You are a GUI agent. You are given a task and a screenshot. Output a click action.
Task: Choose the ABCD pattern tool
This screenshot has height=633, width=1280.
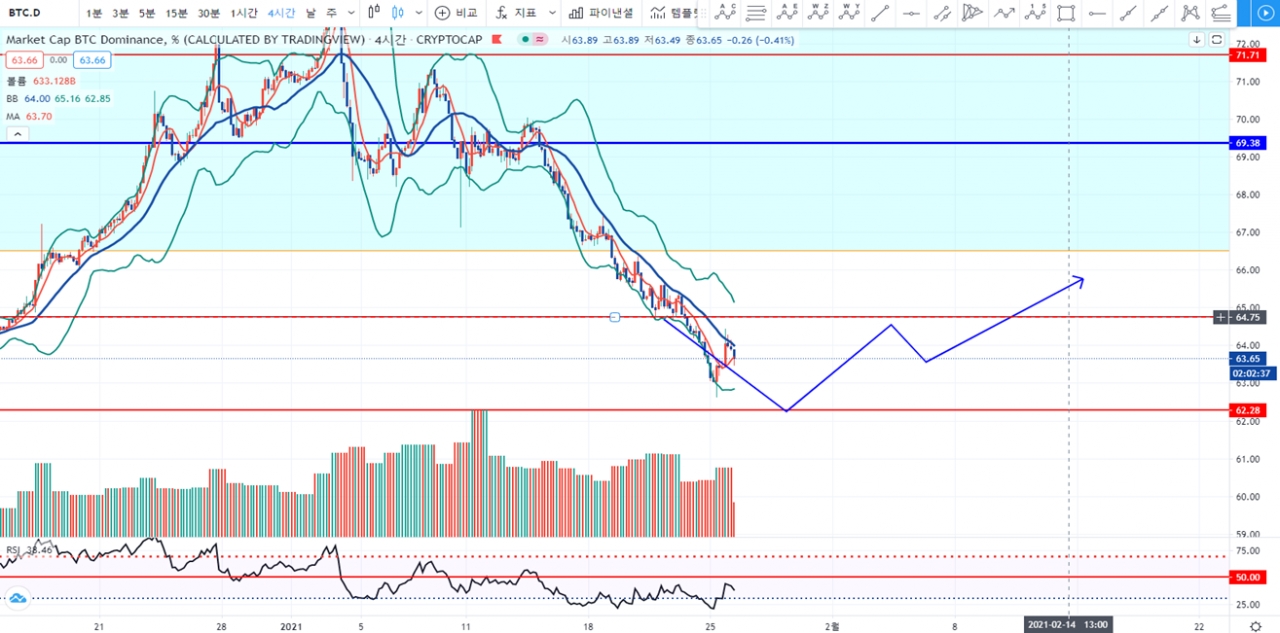click(726, 13)
